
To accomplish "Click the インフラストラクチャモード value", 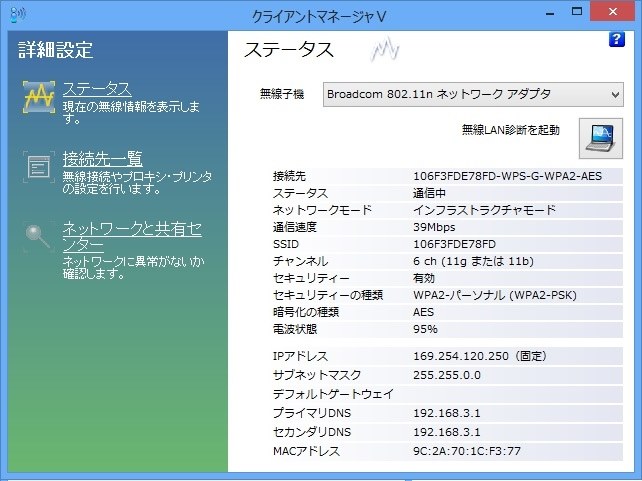I will point(484,210).
